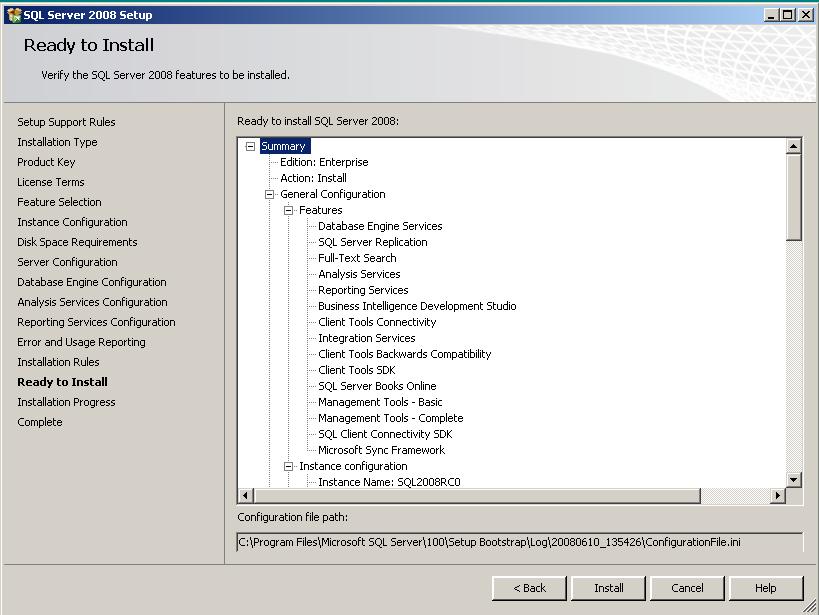Screen dimensions: 819x615
Task: Select Action: Install row
Action: coord(313,178)
